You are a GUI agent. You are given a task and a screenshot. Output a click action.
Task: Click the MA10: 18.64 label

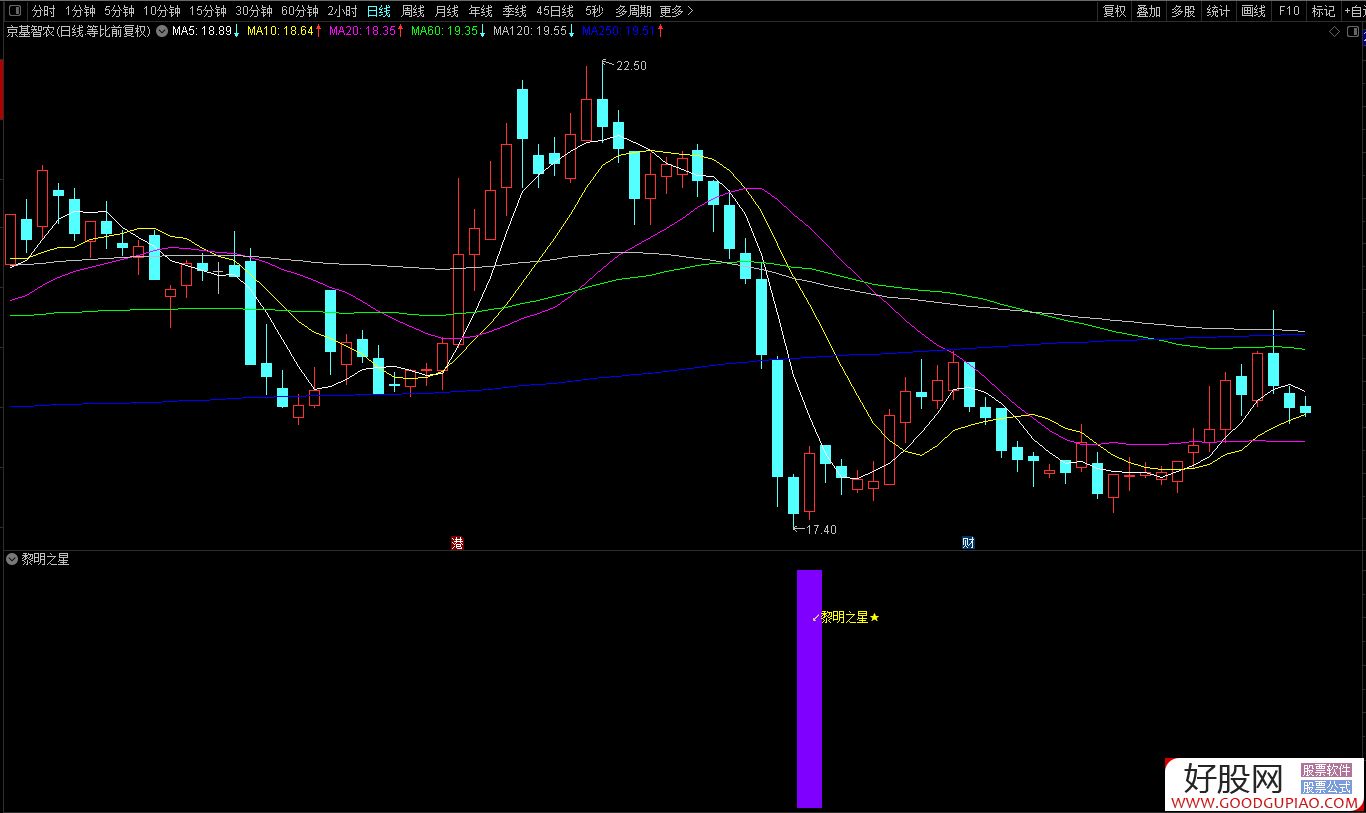(x=286, y=31)
